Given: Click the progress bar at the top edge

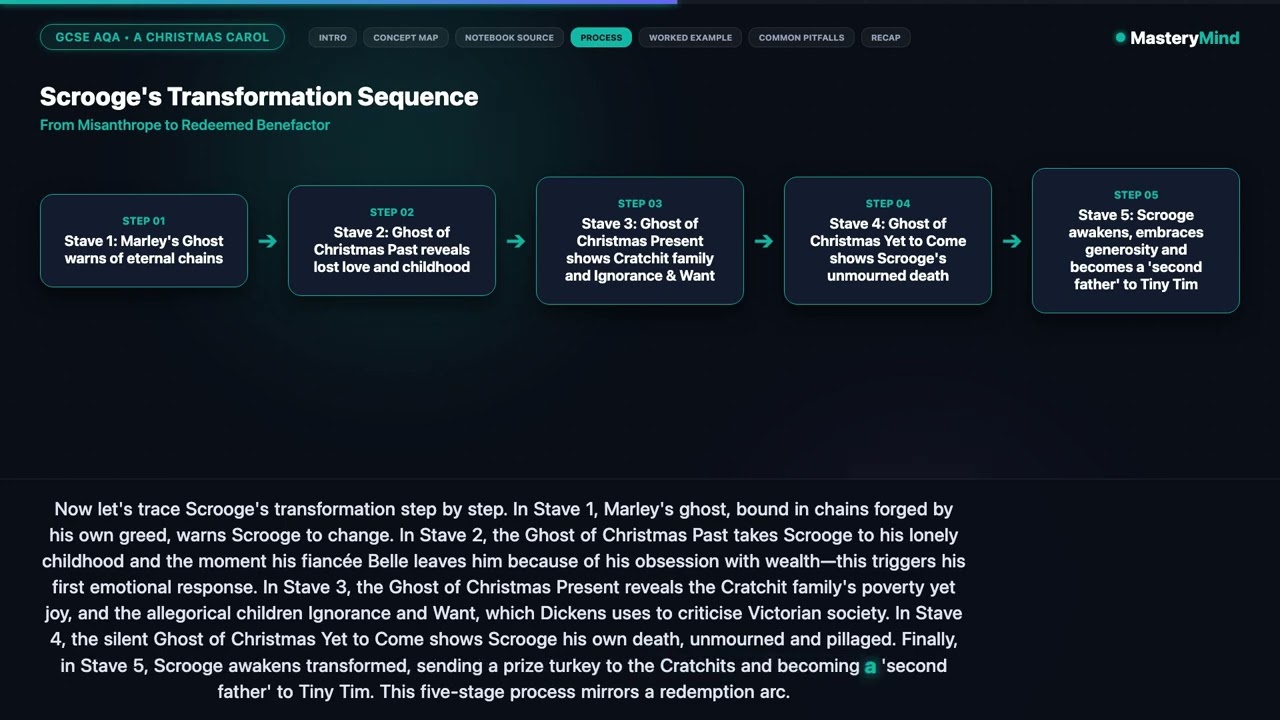Looking at the screenshot, I should 640,2.
